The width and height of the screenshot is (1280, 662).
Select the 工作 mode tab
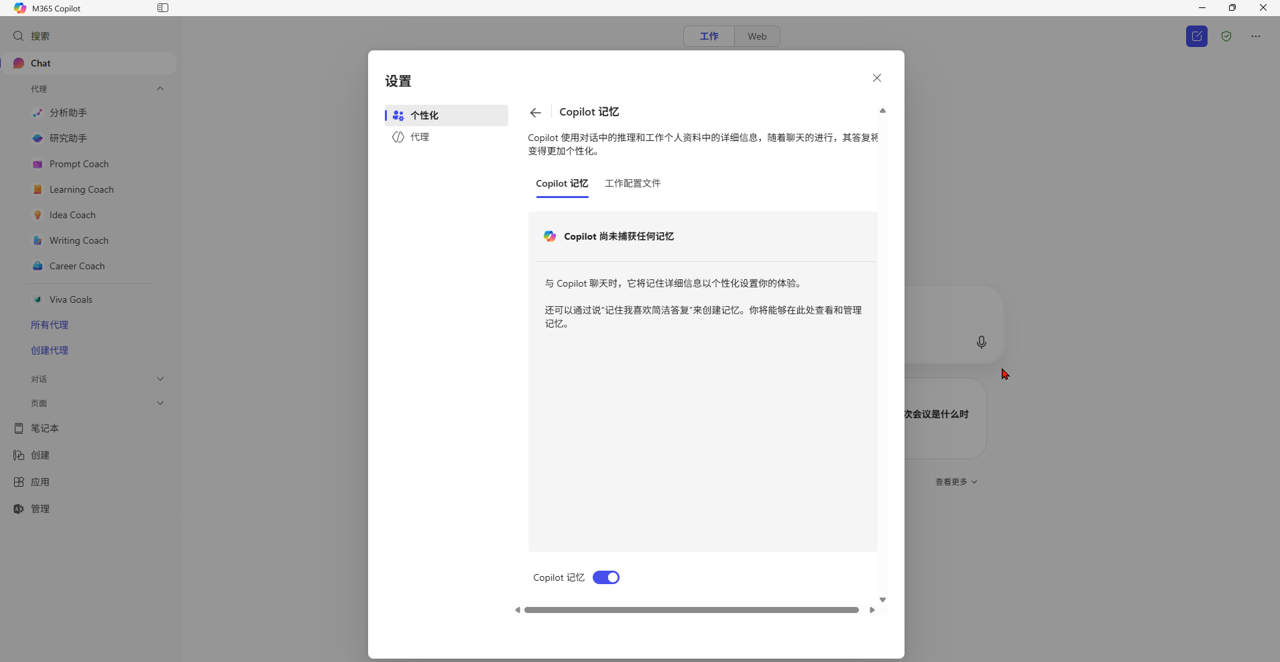click(x=709, y=36)
